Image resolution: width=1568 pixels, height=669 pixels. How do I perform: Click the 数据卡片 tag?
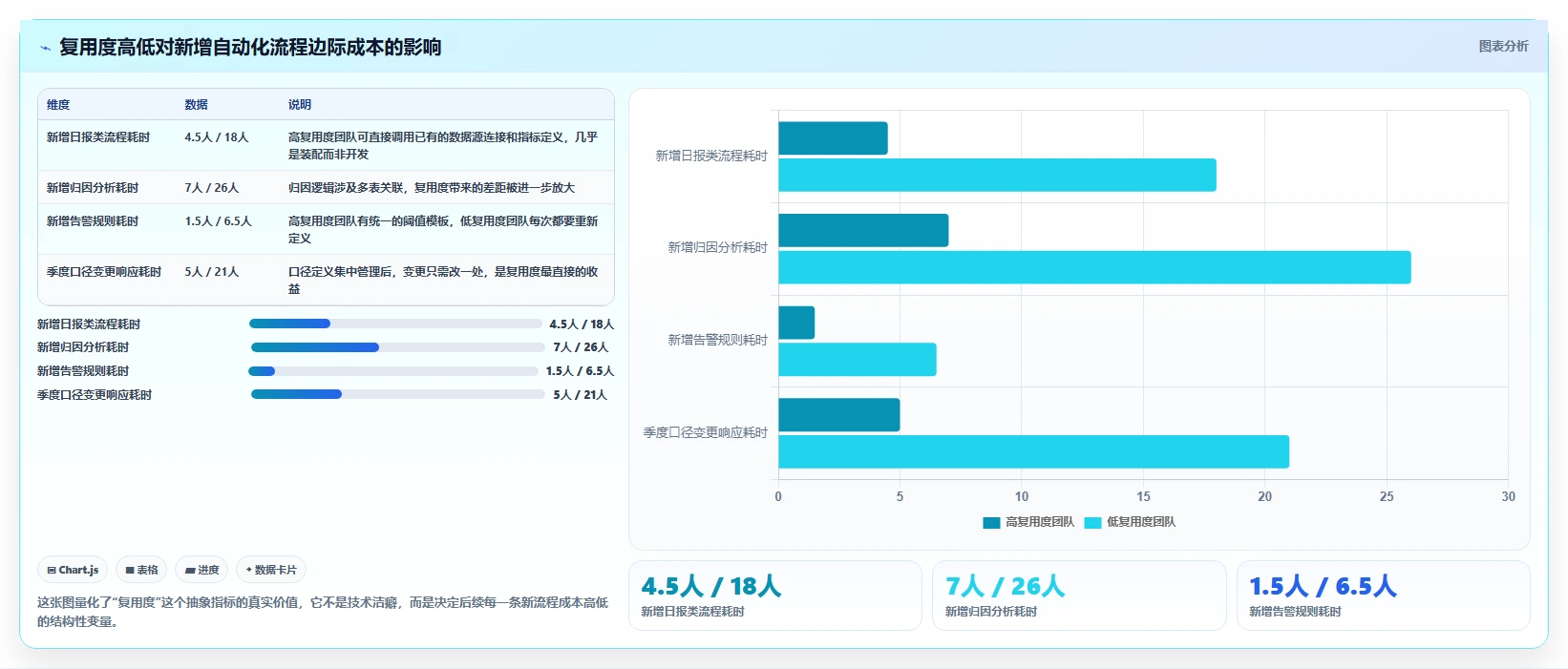(271, 570)
